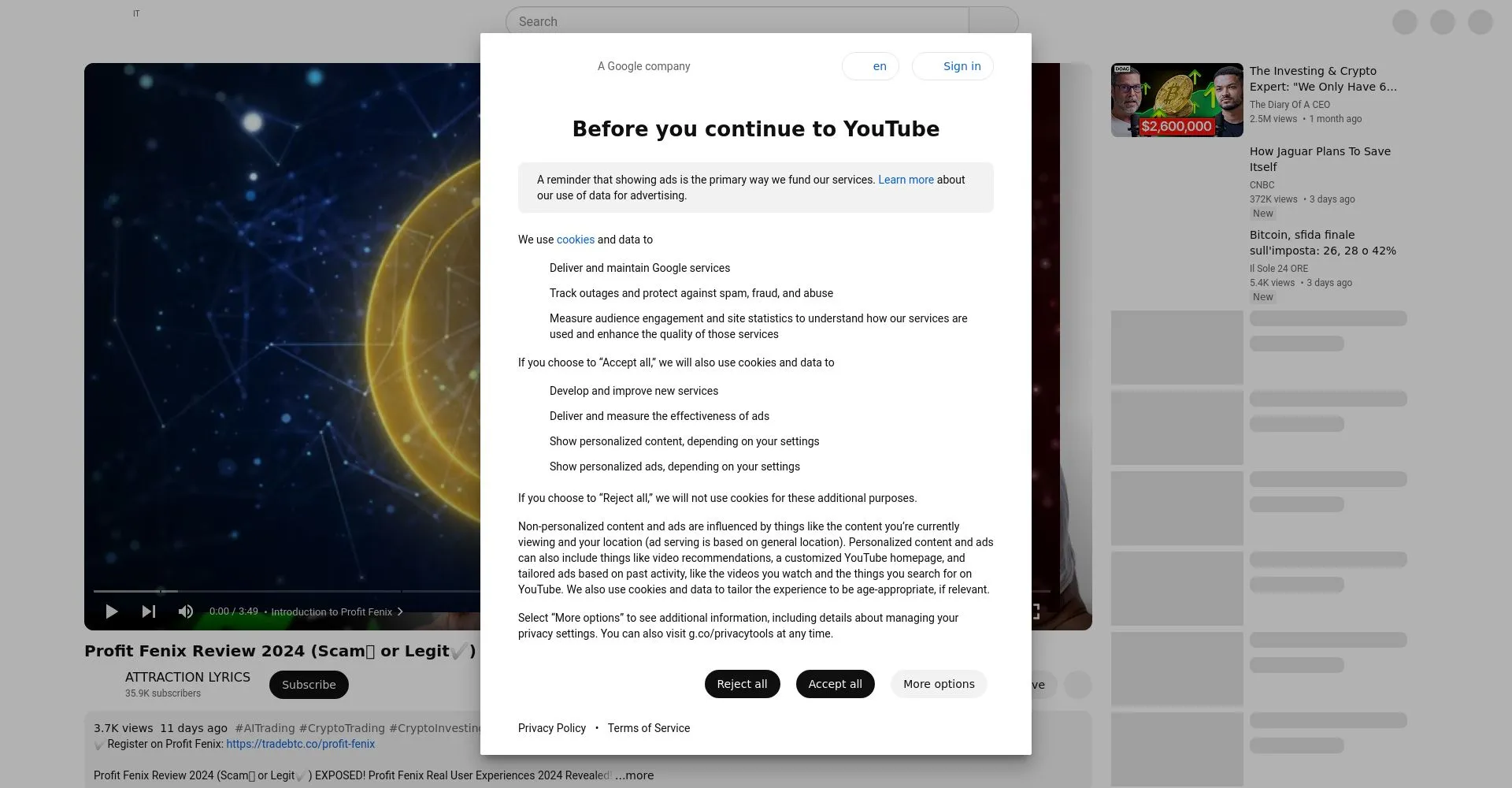Mute the video volume speaker icon

186,611
